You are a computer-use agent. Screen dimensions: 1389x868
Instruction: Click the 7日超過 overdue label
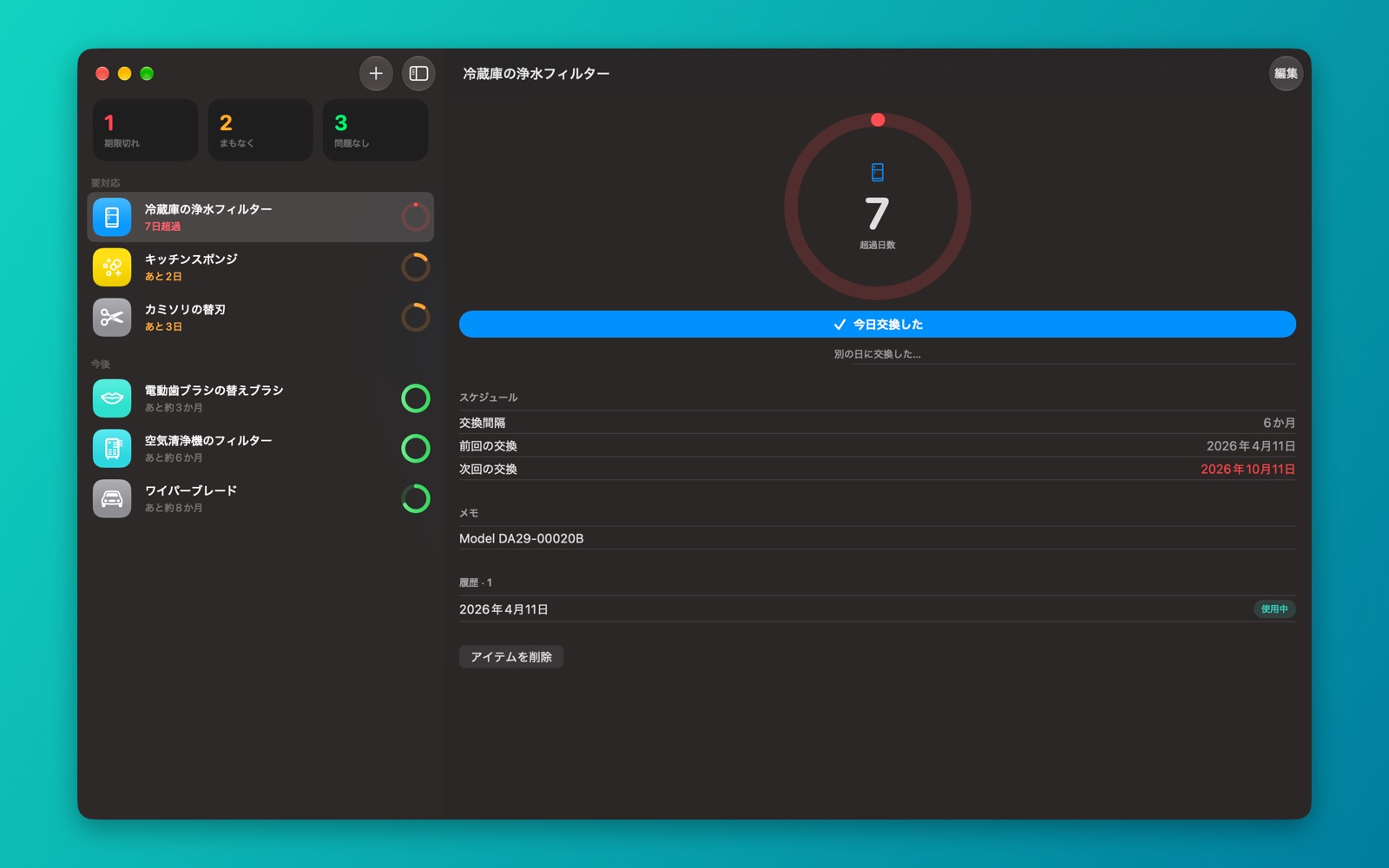pyautogui.click(x=162, y=227)
